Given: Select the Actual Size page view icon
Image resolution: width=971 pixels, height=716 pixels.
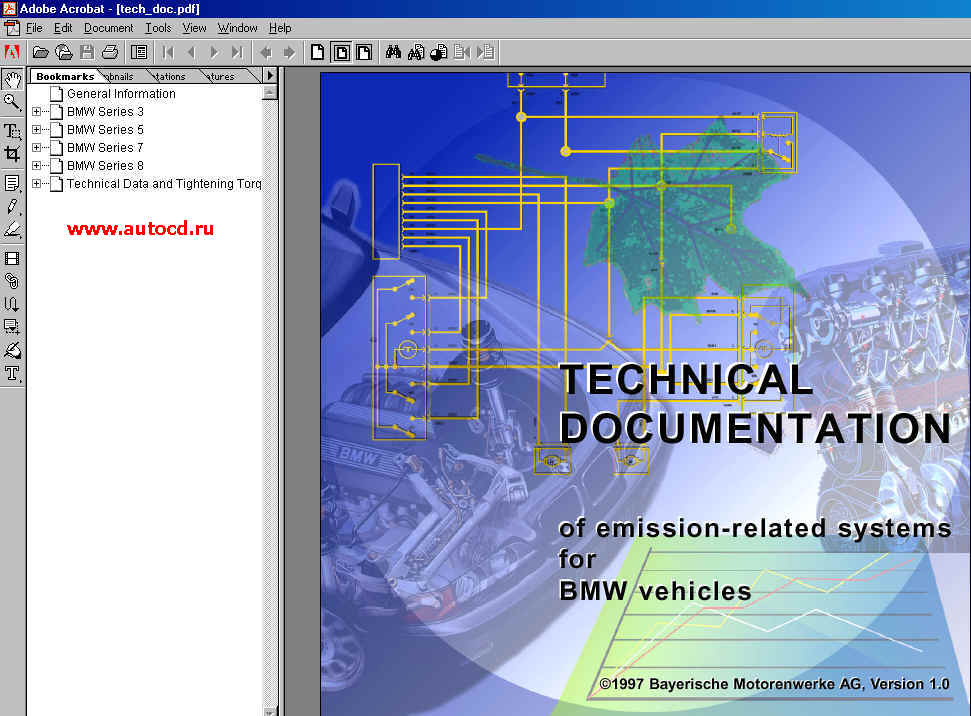Looking at the screenshot, I should coord(318,52).
